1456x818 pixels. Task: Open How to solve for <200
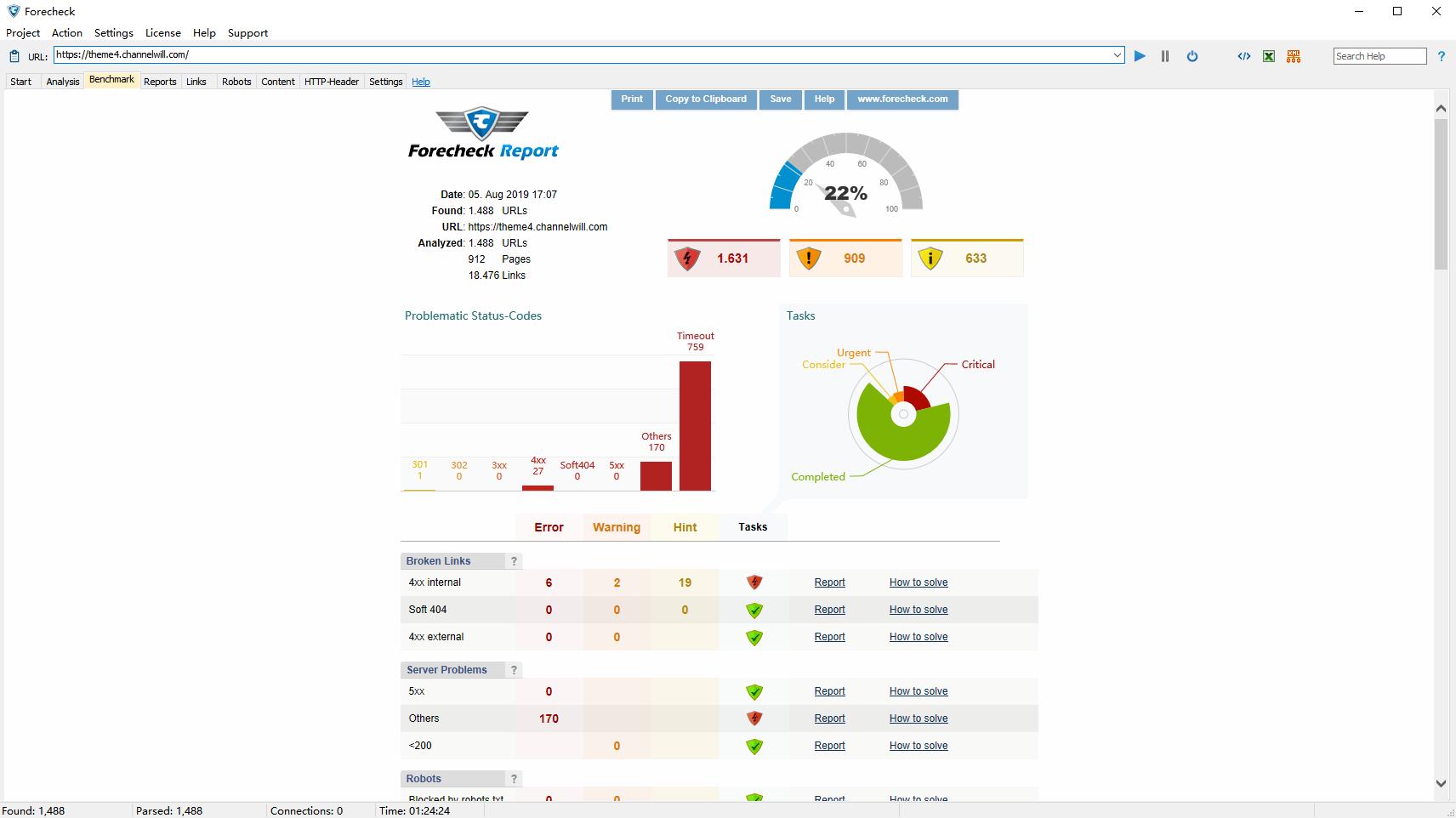coord(919,746)
